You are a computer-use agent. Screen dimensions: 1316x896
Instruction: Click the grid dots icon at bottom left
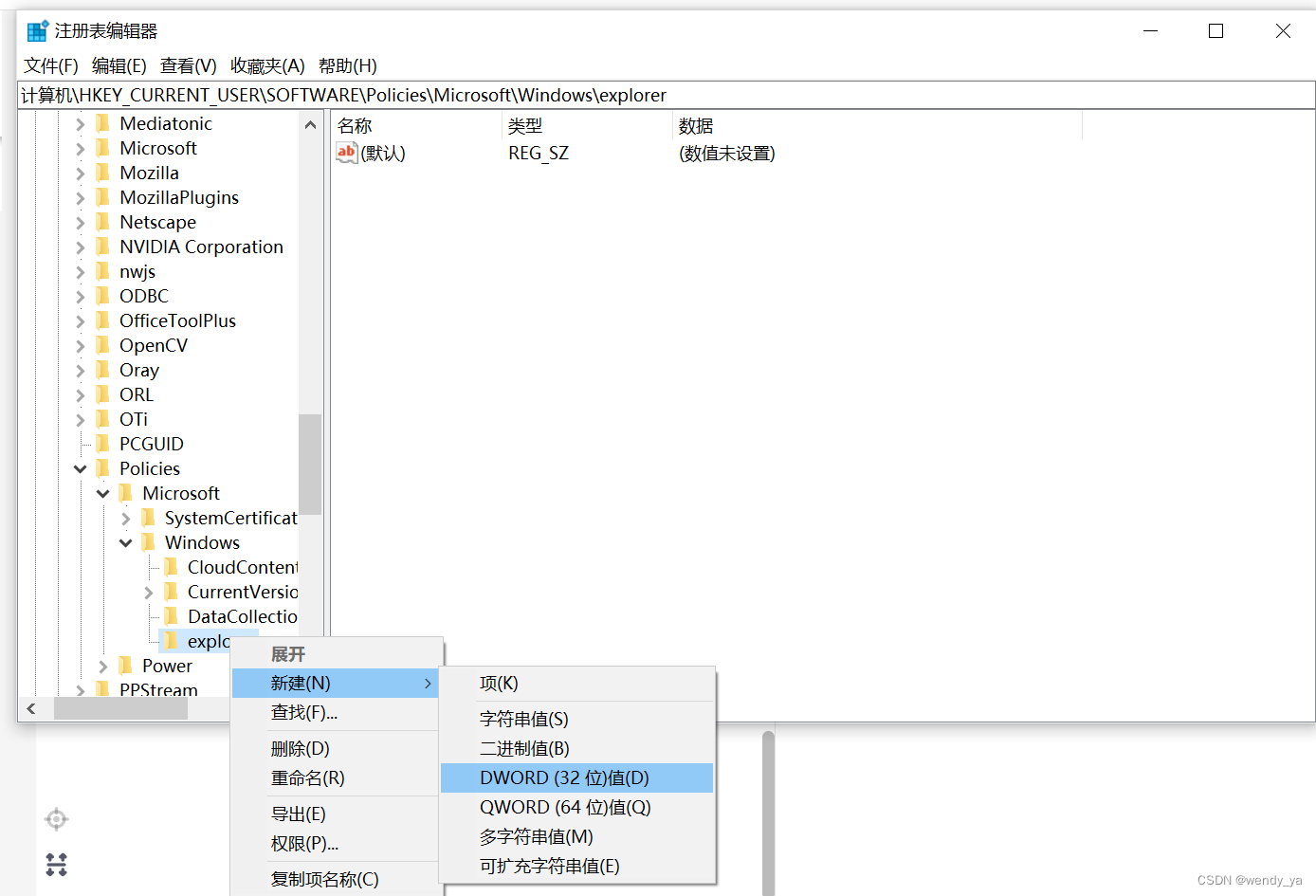57,865
